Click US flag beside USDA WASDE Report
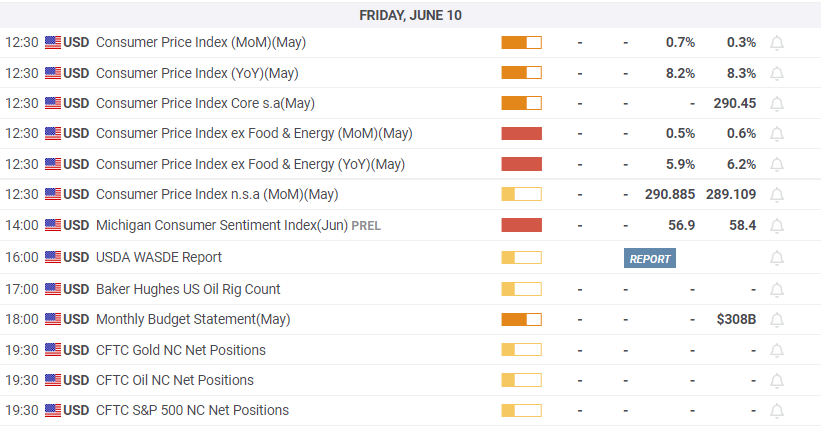Screen dimensions: 821x431 53,258
